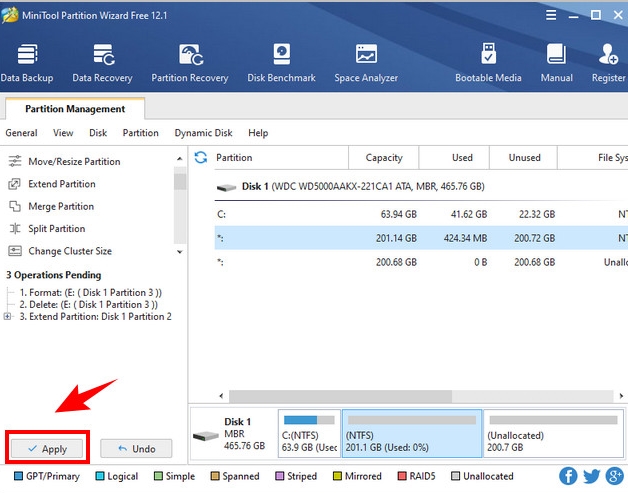Select the C:(NTFS) block in the disk map
The height and width of the screenshot is (493, 628).
click(x=309, y=433)
